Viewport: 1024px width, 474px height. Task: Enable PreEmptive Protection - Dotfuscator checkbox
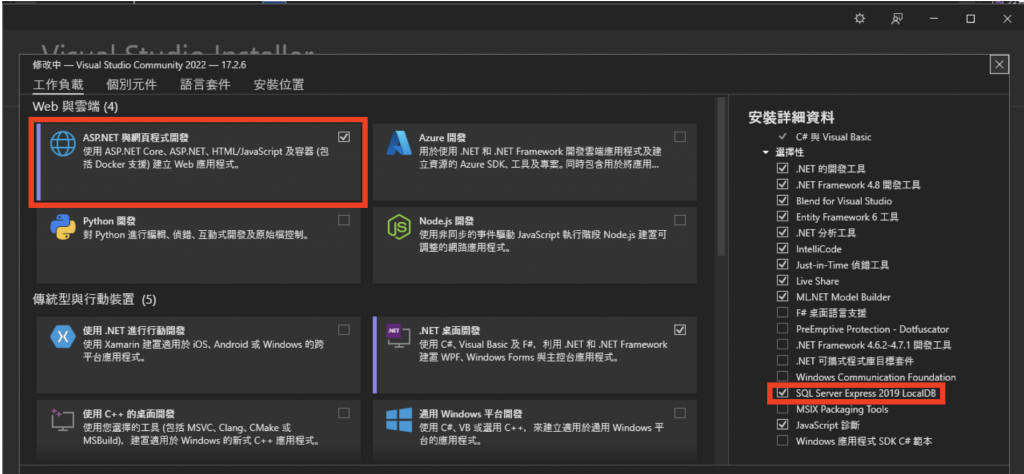[782, 329]
